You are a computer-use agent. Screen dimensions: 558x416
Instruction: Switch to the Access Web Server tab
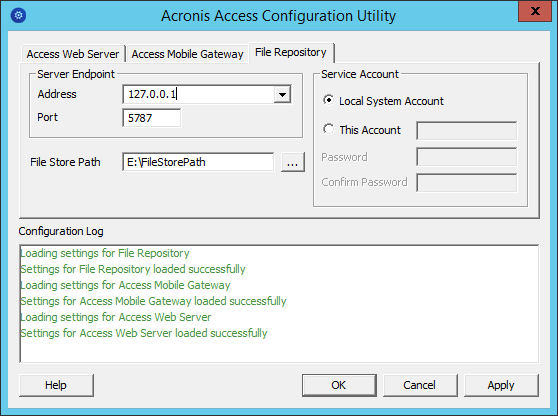(x=73, y=54)
